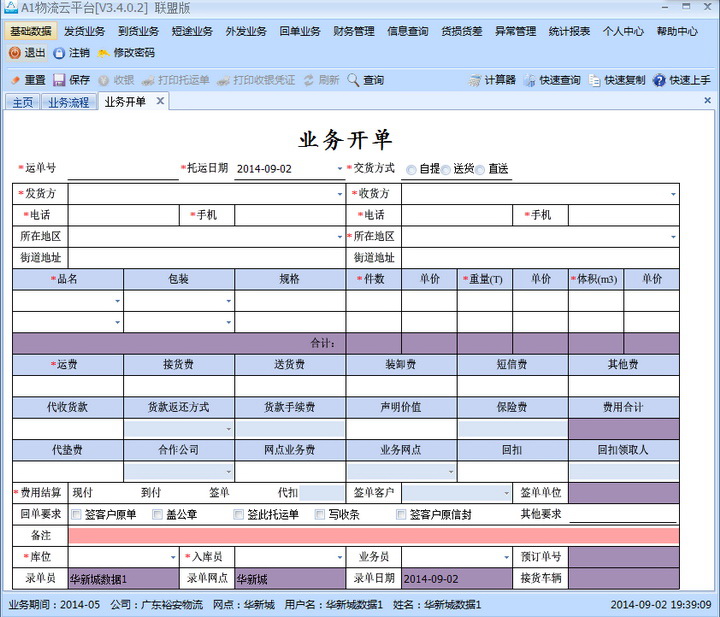Click the 快速查询 quick search icon
The height and width of the screenshot is (617, 720).
click(530, 80)
